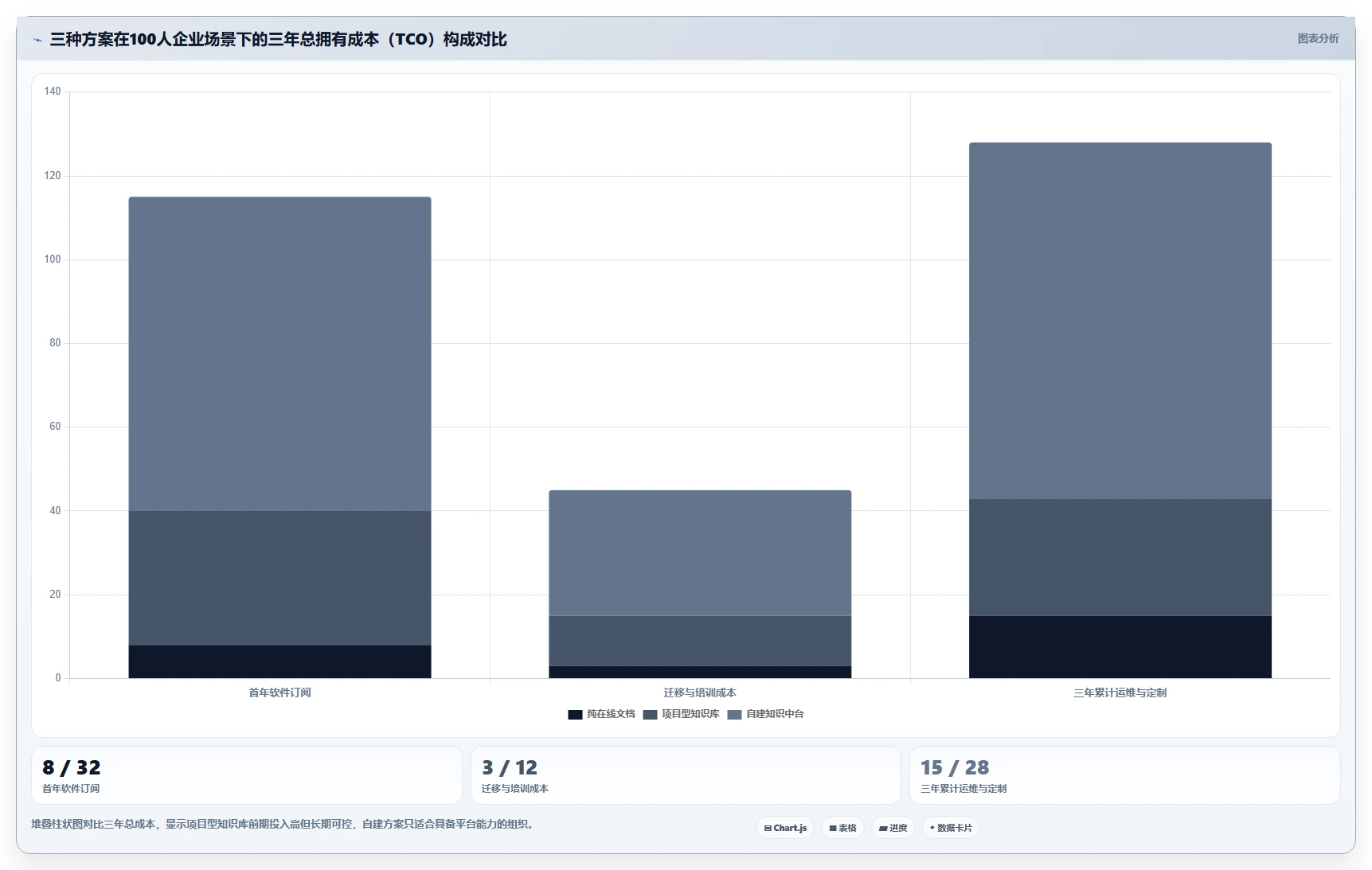Viewport: 1372px width, 870px height.
Task: Click 项目型知识库 segment of 首年软件订阅 bar
Action: (279, 578)
